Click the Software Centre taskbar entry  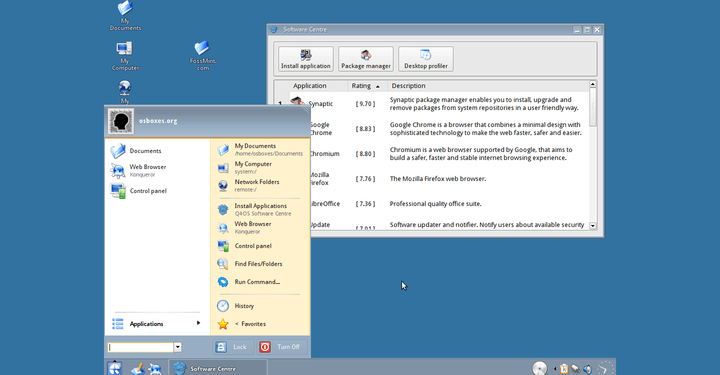(218, 369)
